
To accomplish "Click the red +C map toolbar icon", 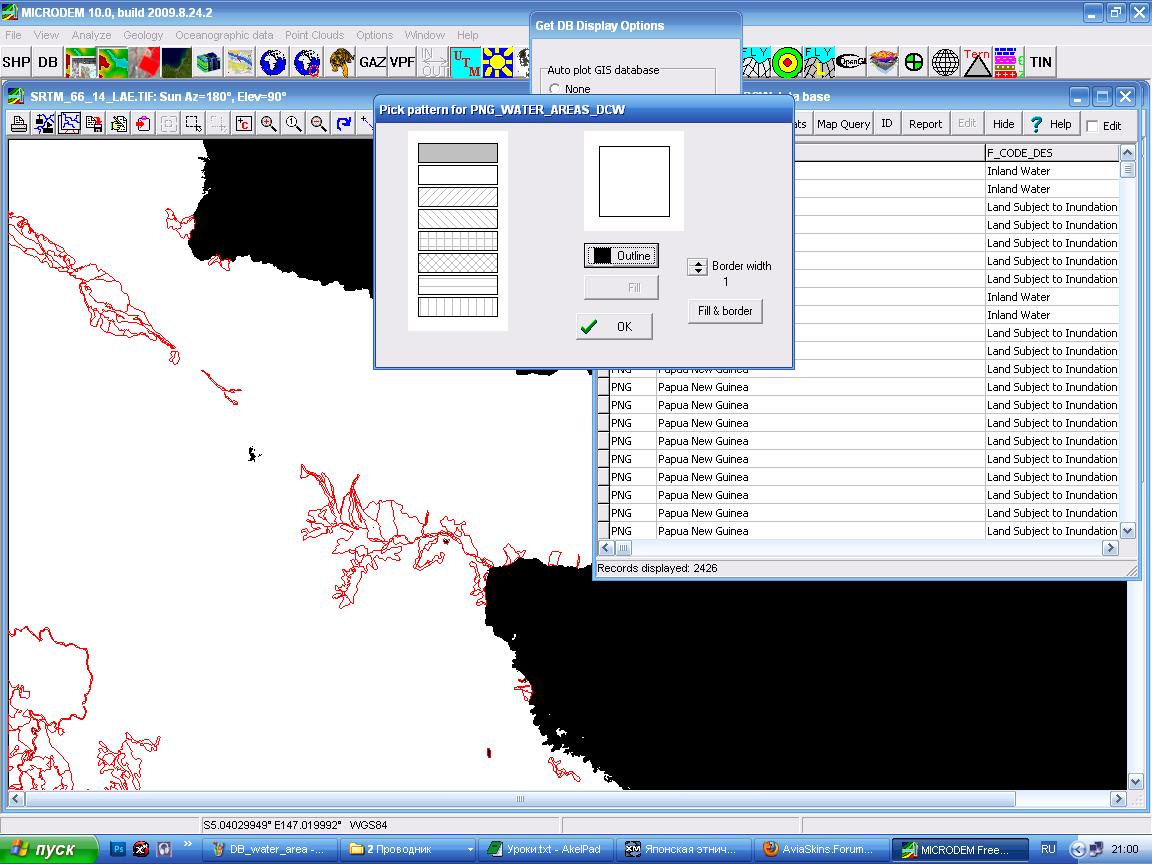I will coord(243,123).
